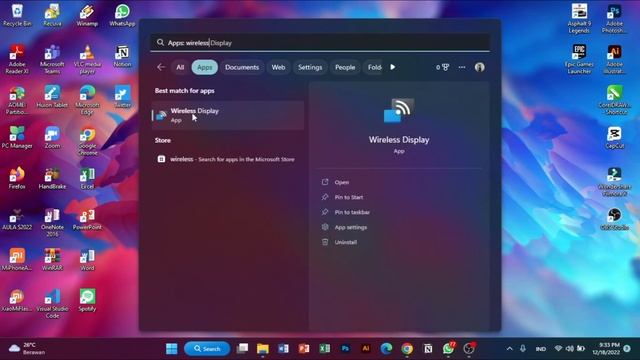Open Adobe Reader XI desktop icon
Screen dimensions: 640x360
coord(17,59)
